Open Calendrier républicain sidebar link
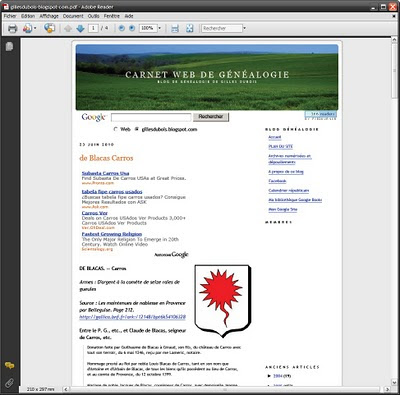Screen dimensions: 400x395 point(289,191)
